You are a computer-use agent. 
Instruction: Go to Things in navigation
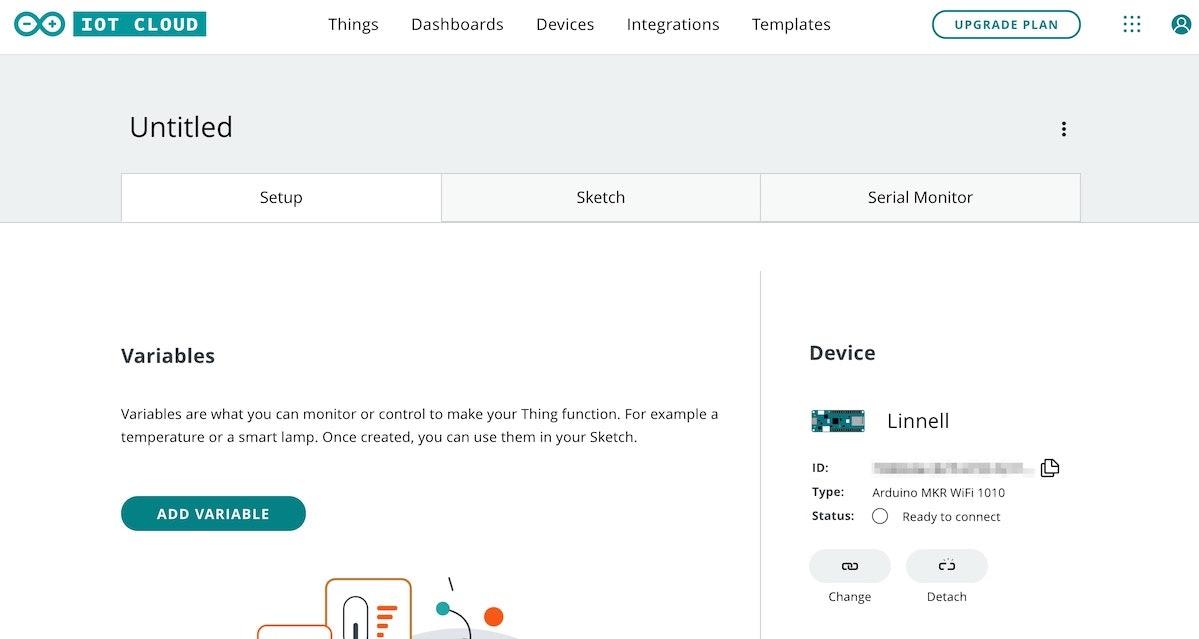point(353,24)
